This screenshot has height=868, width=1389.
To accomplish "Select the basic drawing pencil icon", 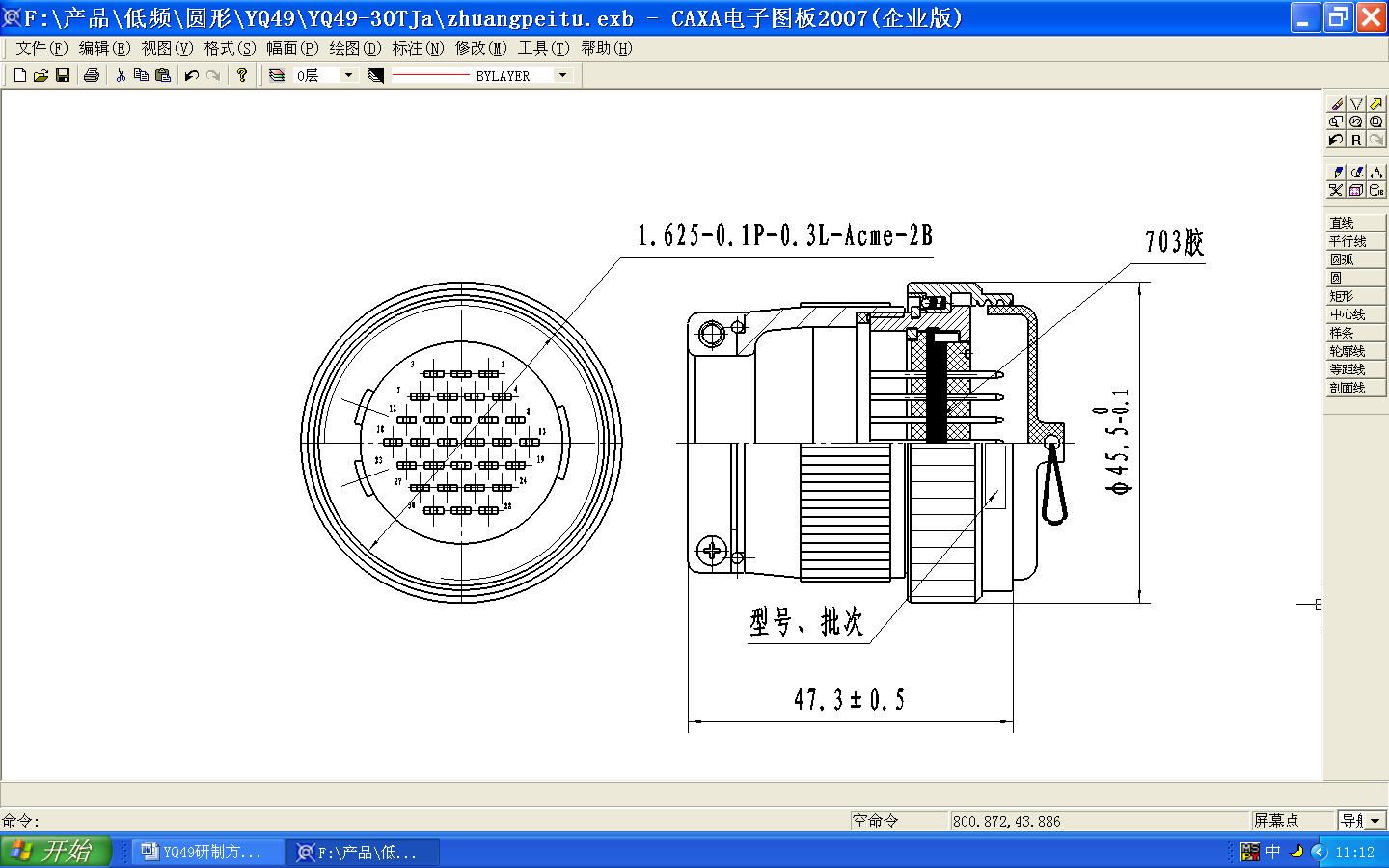I will (1336, 173).
